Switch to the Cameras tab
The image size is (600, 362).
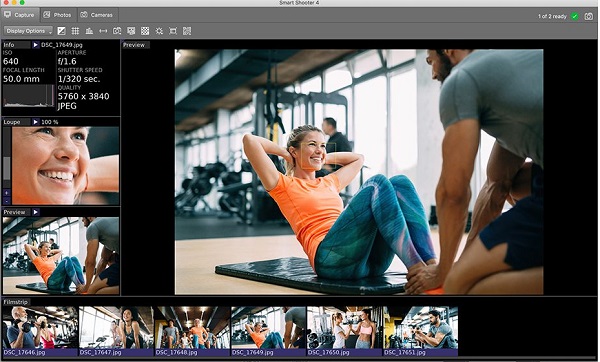tap(97, 15)
